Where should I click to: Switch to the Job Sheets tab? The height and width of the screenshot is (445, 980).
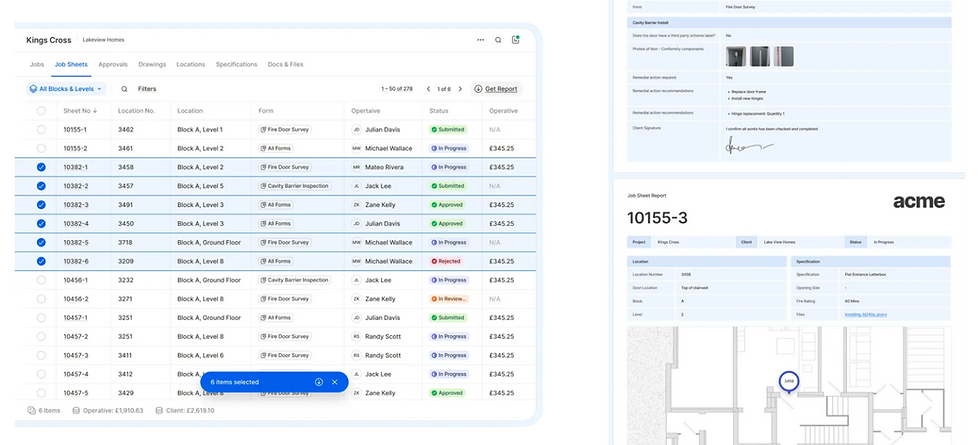tap(71, 64)
